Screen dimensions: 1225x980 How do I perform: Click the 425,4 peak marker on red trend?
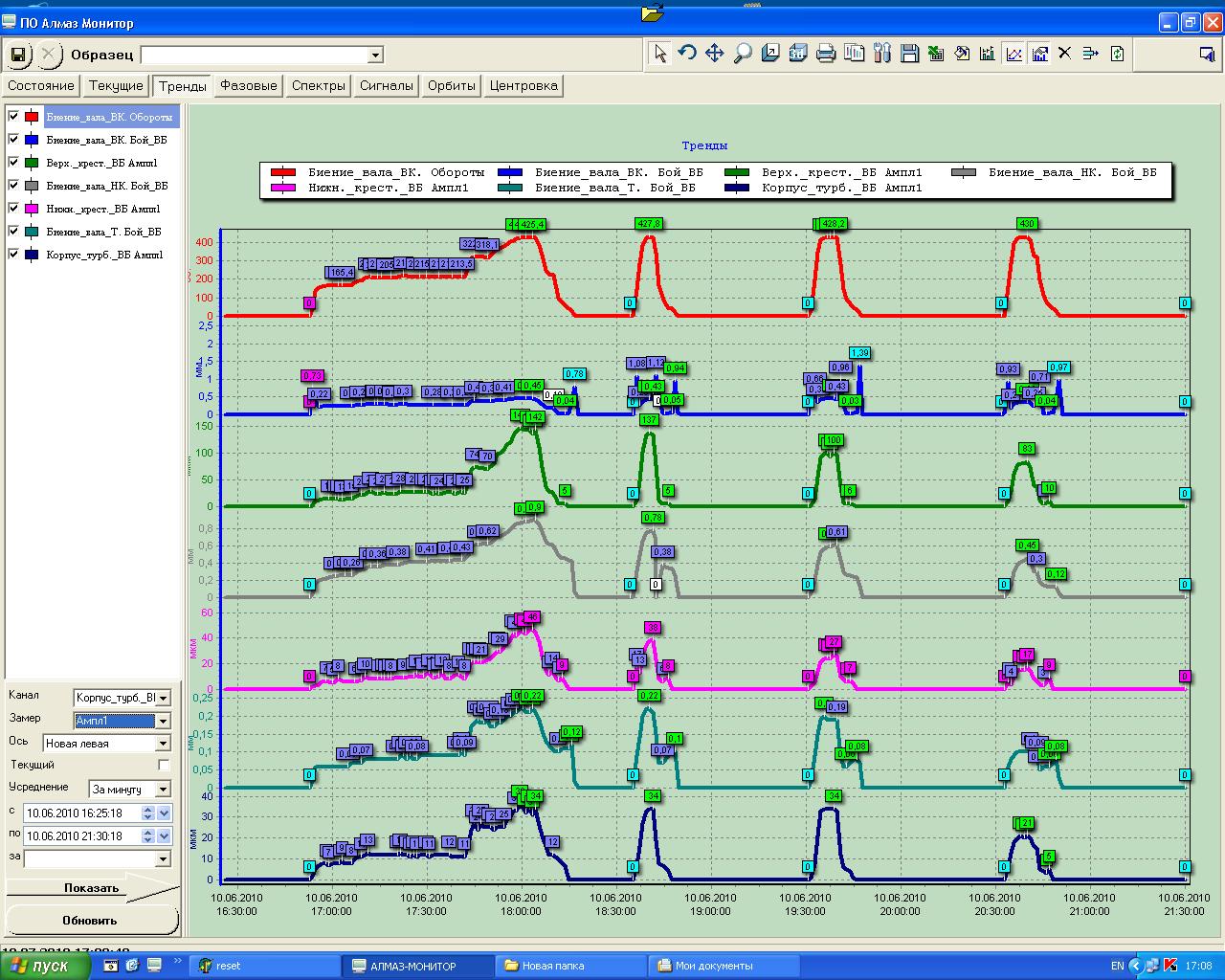(x=532, y=224)
